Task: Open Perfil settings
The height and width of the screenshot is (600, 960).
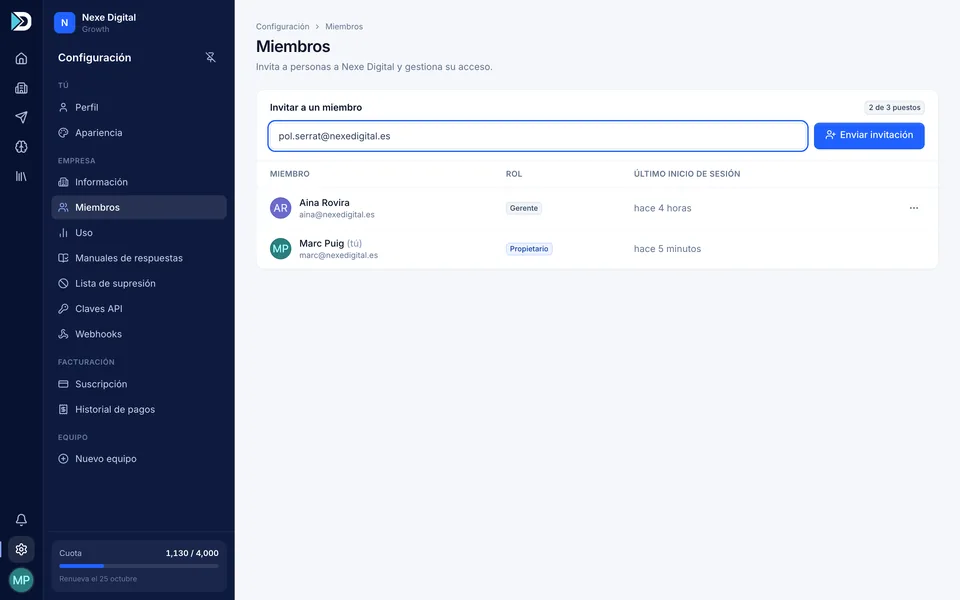Action: pyautogui.click(x=139, y=107)
